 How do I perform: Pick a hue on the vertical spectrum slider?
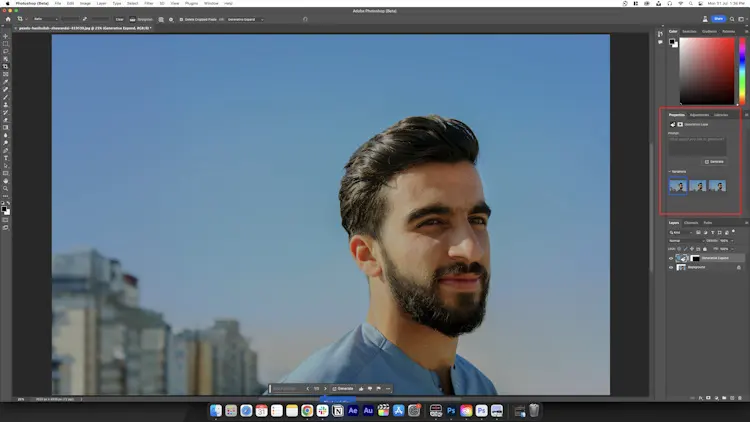(742, 70)
